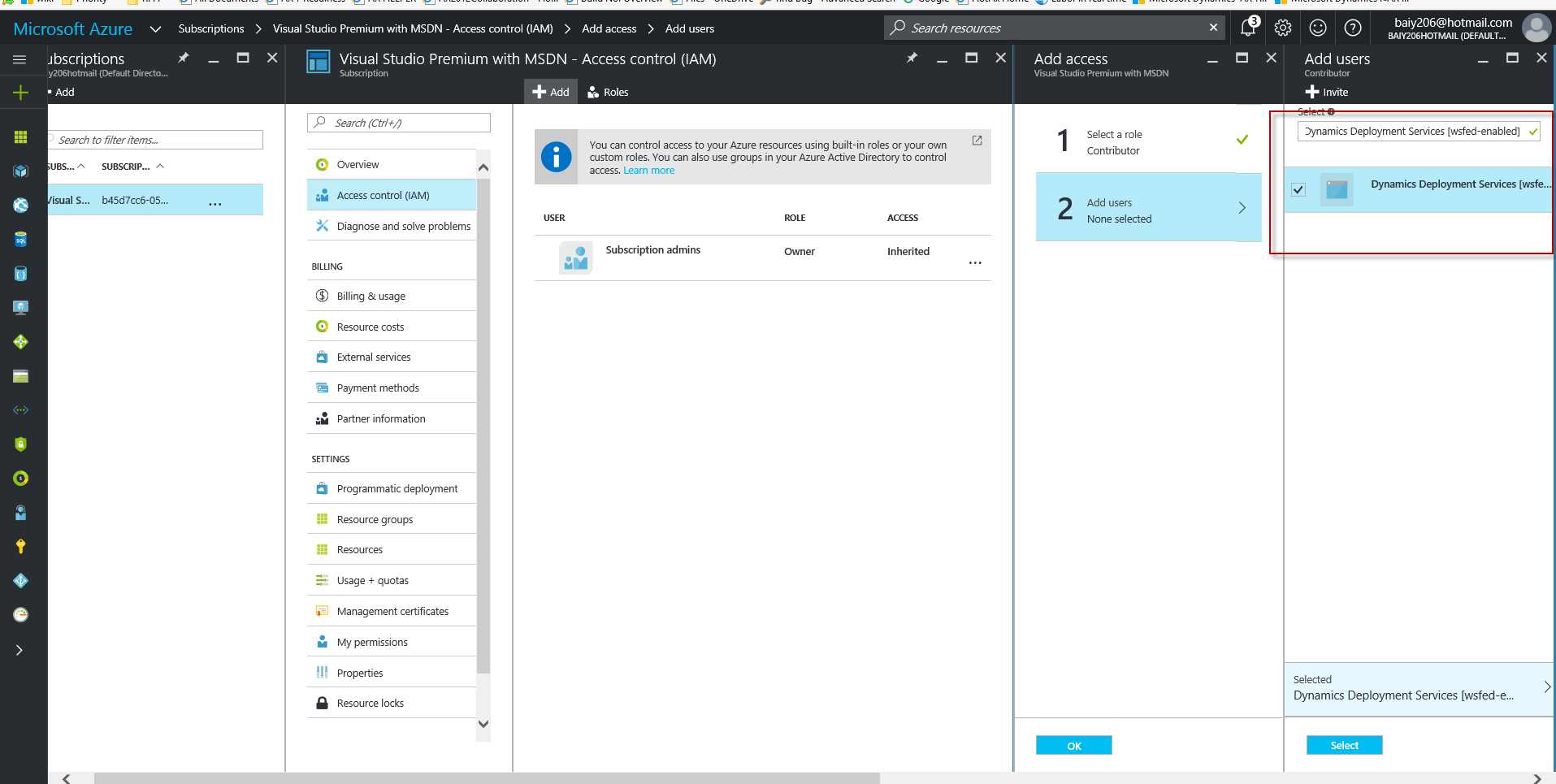
Task: Expand Microsoft Azure portal dropdown chevron
Action: click(155, 29)
